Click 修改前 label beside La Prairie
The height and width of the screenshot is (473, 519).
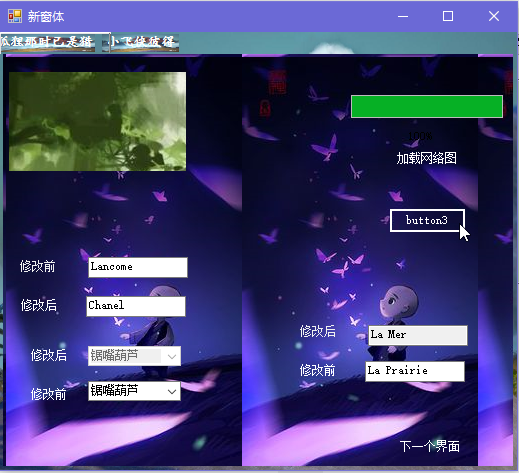[x=317, y=370]
